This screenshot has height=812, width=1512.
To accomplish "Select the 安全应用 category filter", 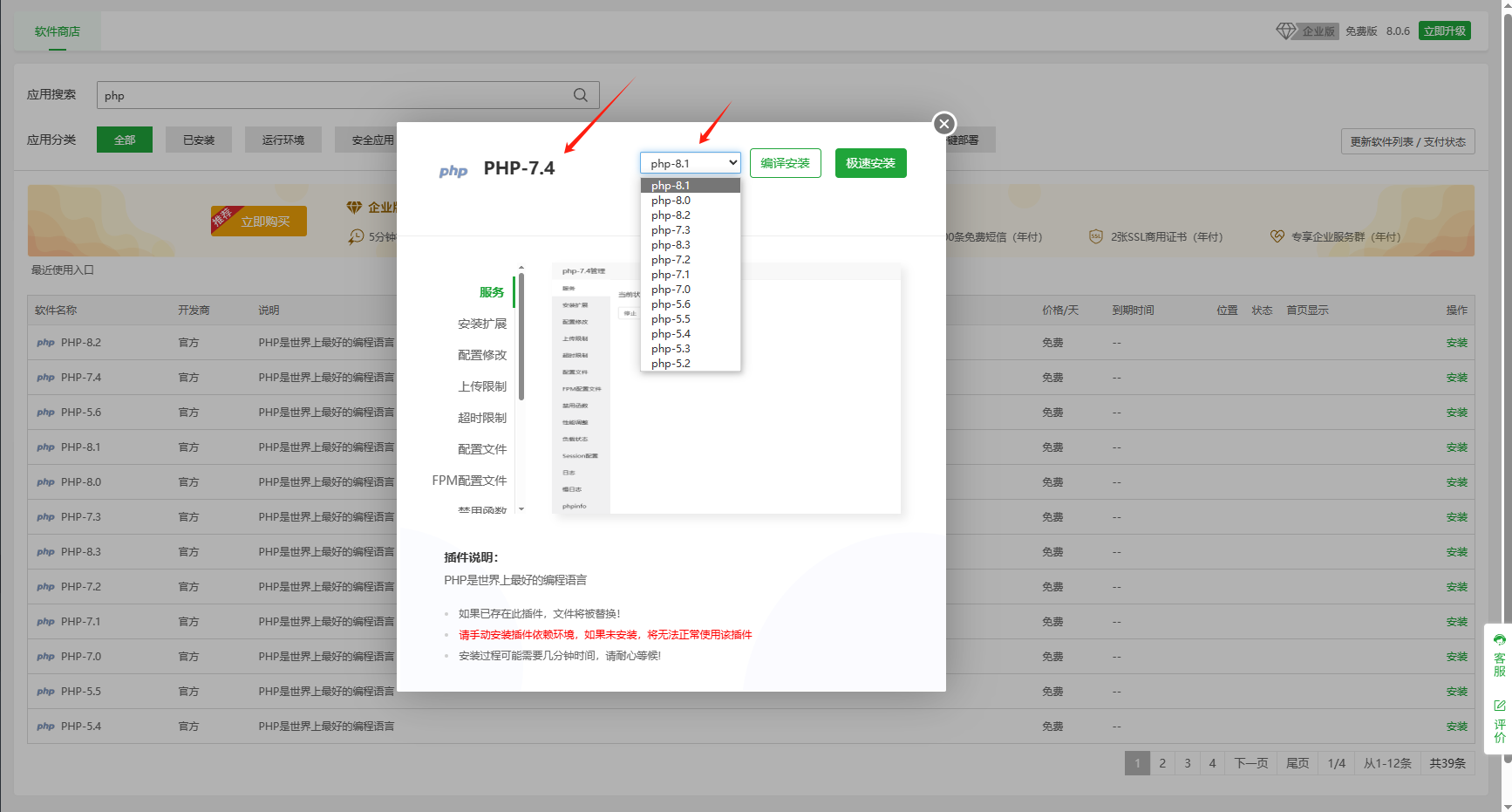I will tap(371, 140).
